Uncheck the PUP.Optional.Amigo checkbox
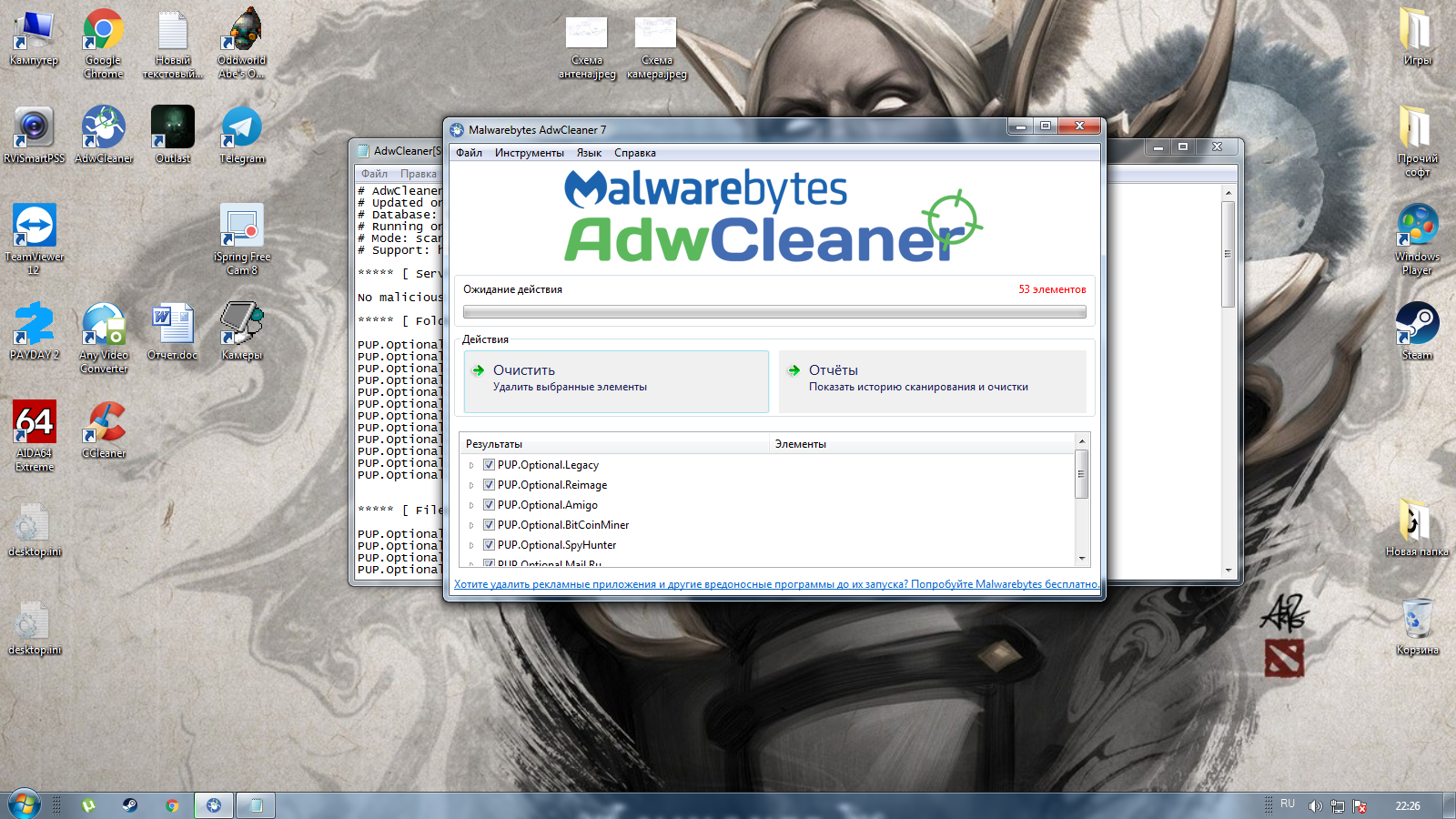 click(489, 505)
